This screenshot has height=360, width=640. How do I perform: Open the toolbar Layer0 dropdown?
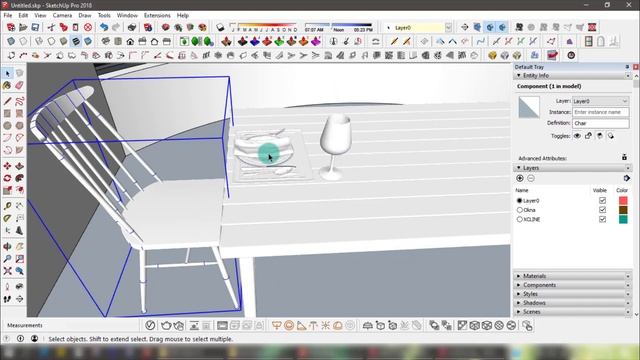tap(448, 27)
